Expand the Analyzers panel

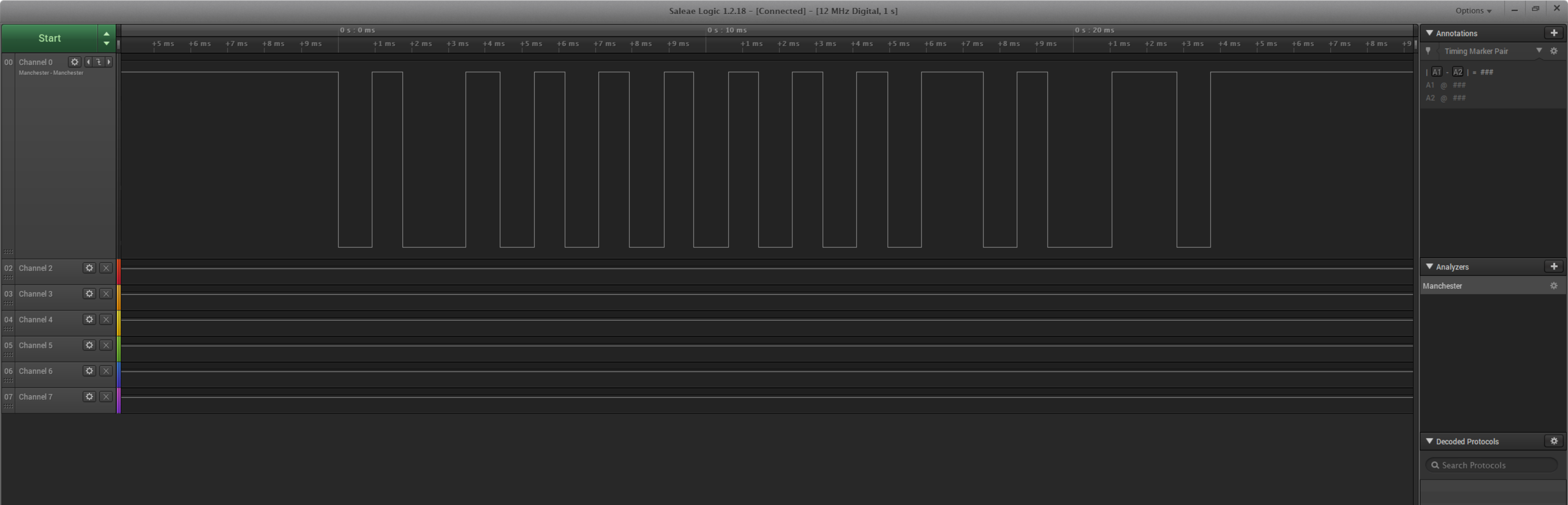pyautogui.click(x=1430, y=266)
